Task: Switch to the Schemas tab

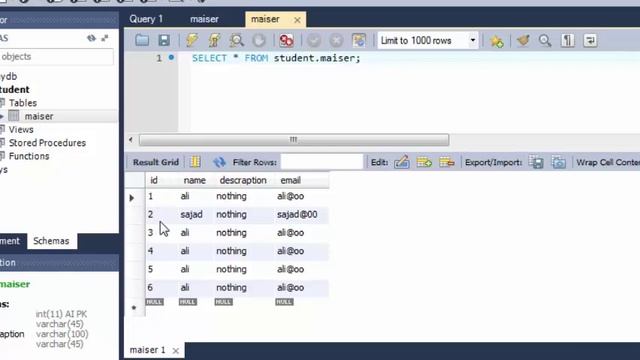Action: (51, 241)
